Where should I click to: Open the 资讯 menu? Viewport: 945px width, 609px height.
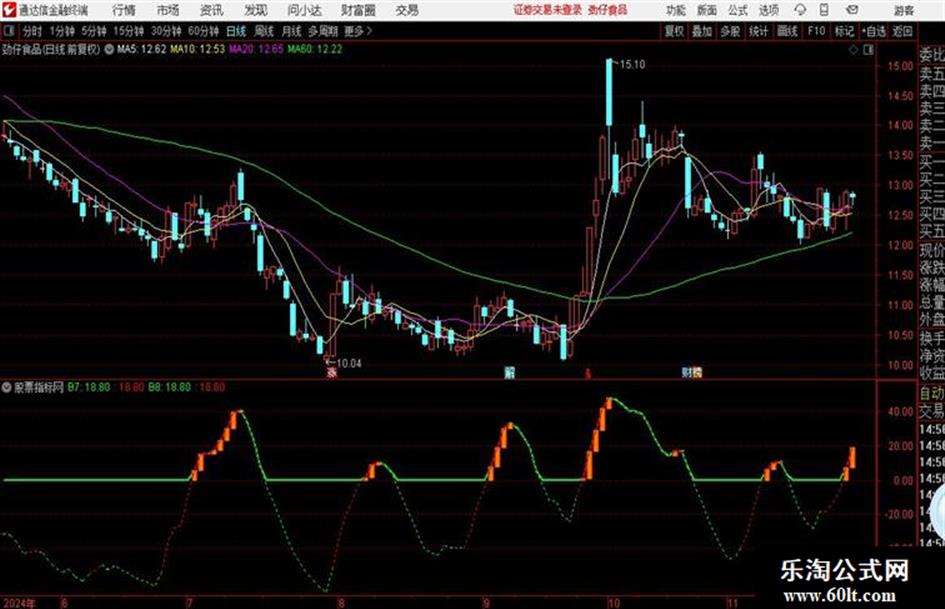tap(212, 10)
